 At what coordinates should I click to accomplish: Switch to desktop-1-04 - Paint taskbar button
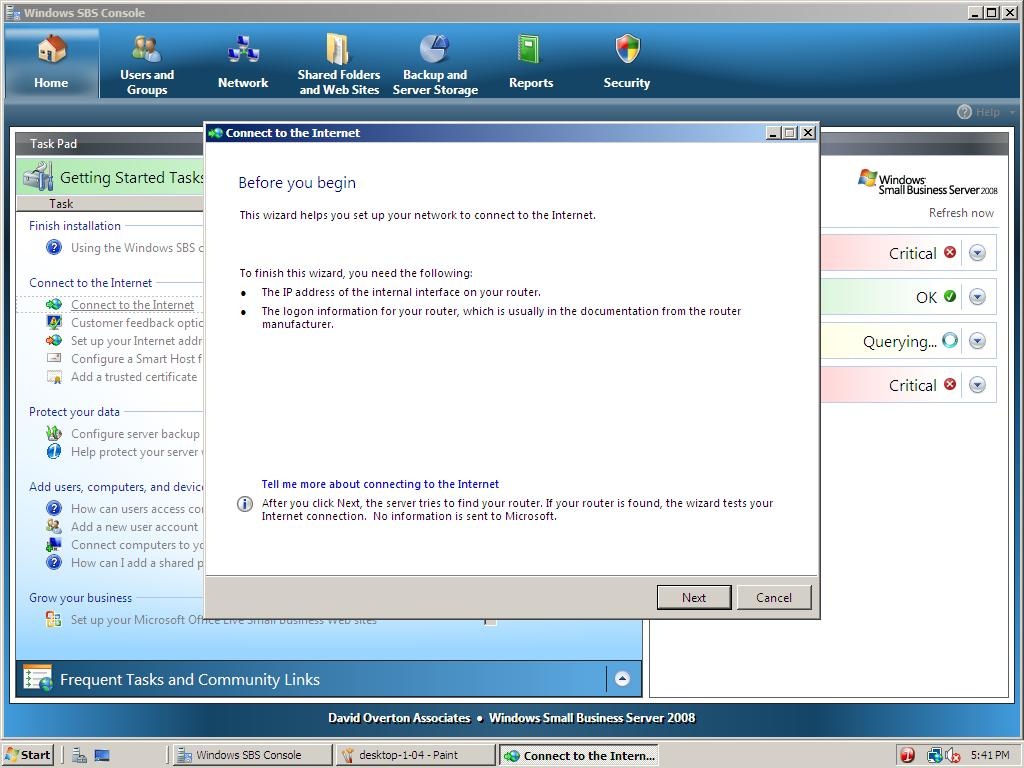415,755
